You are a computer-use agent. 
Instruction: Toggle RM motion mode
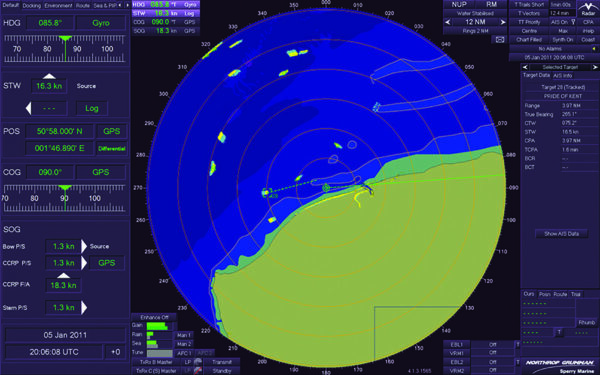(491, 4)
